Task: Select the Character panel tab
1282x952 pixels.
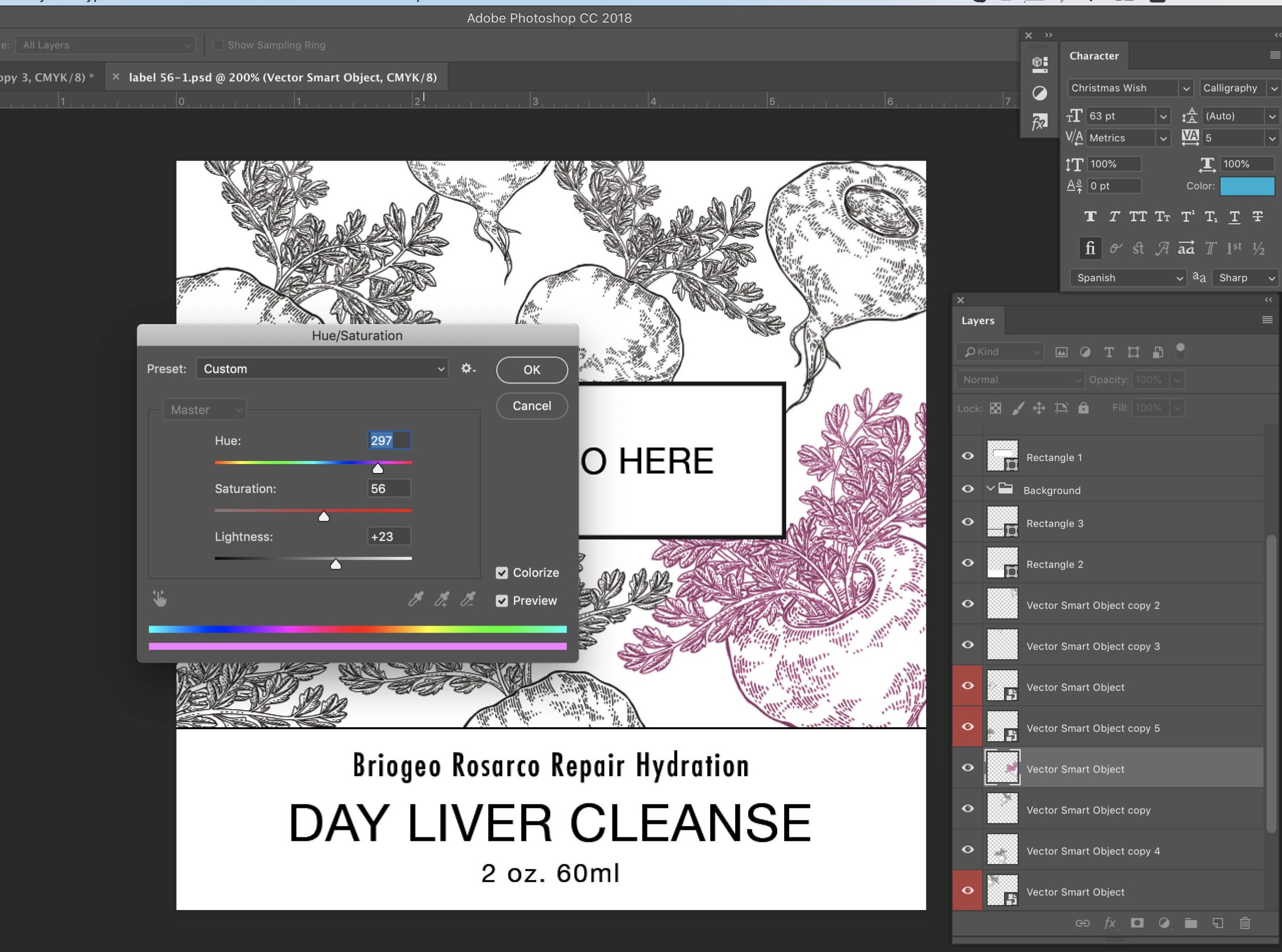Action: (x=1094, y=56)
